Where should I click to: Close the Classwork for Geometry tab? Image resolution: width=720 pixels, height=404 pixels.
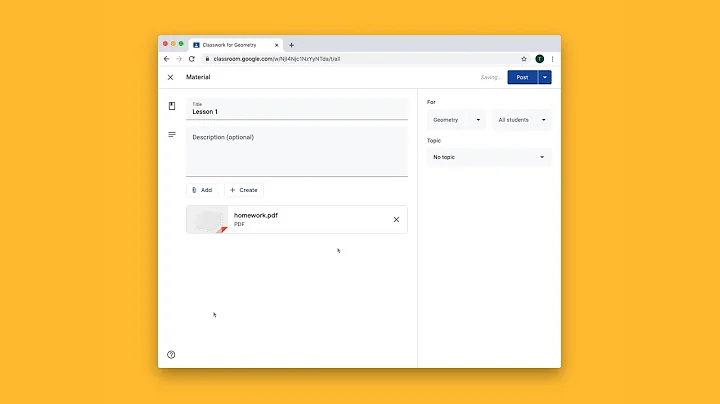point(276,45)
